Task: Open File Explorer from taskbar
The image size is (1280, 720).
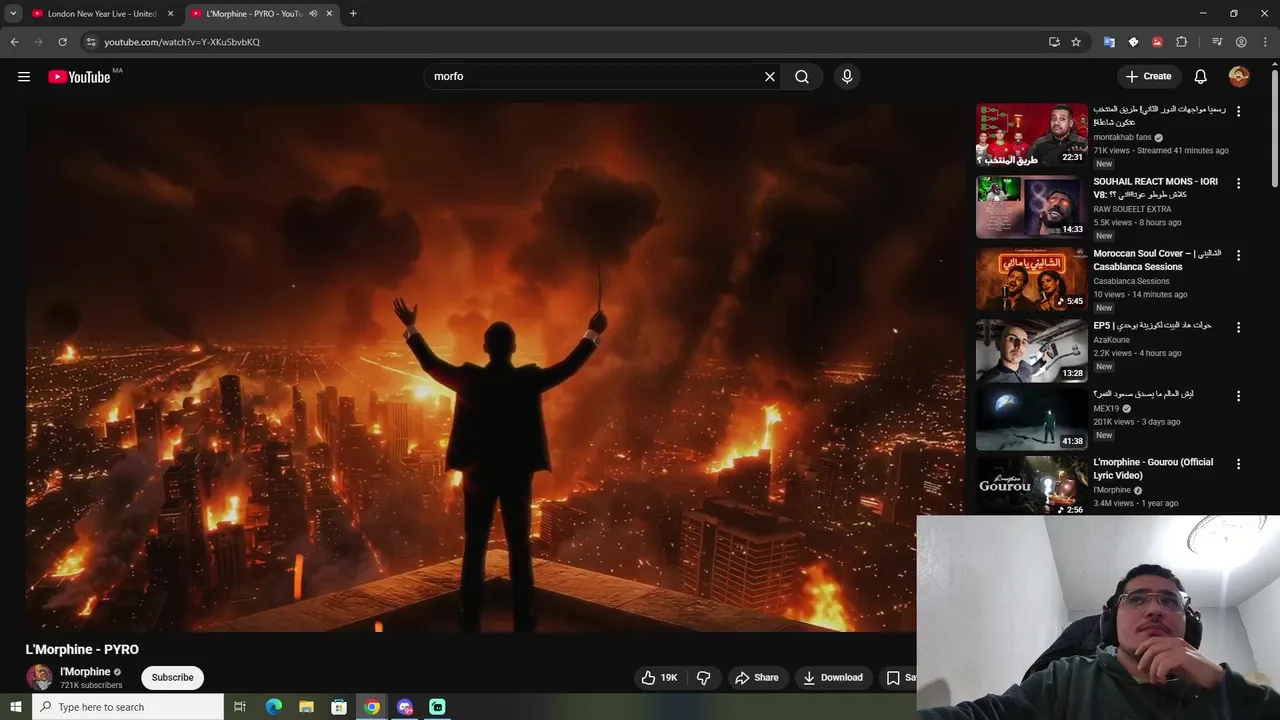Action: 306,707
